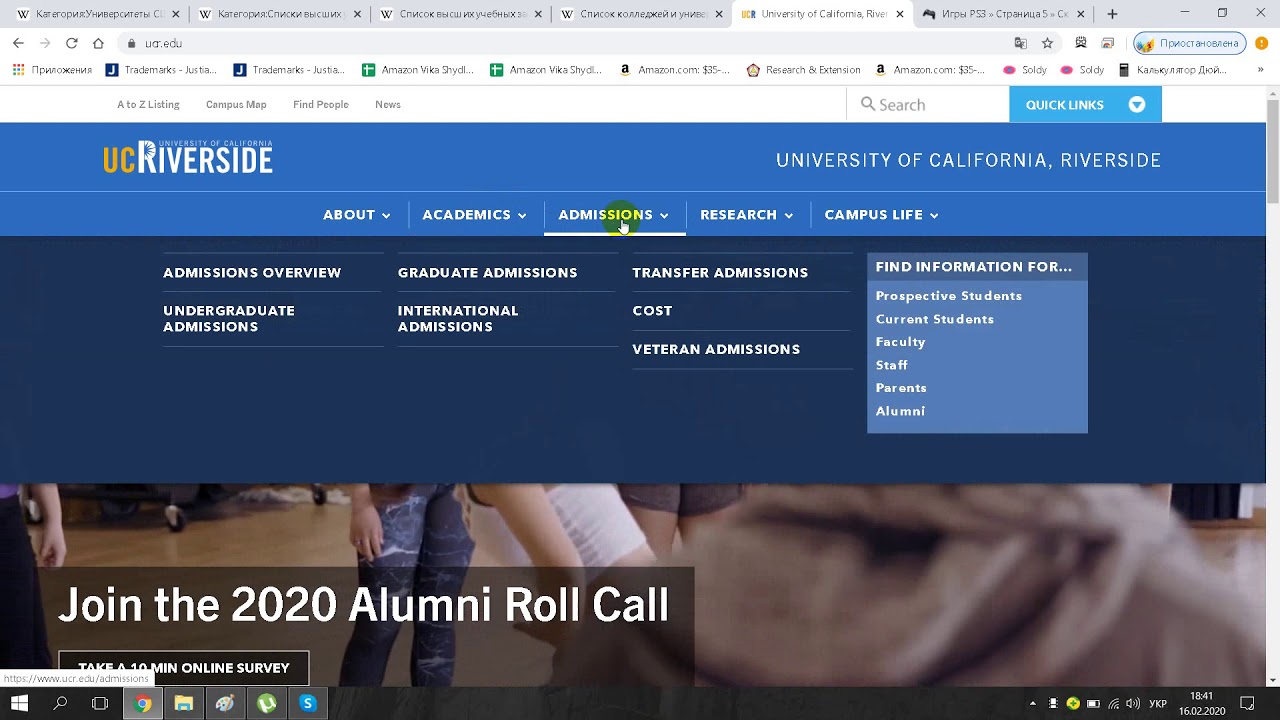Select Undergraduate Admissions menu item
Image resolution: width=1280 pixels, height=720 pixels.
[229, 319]
